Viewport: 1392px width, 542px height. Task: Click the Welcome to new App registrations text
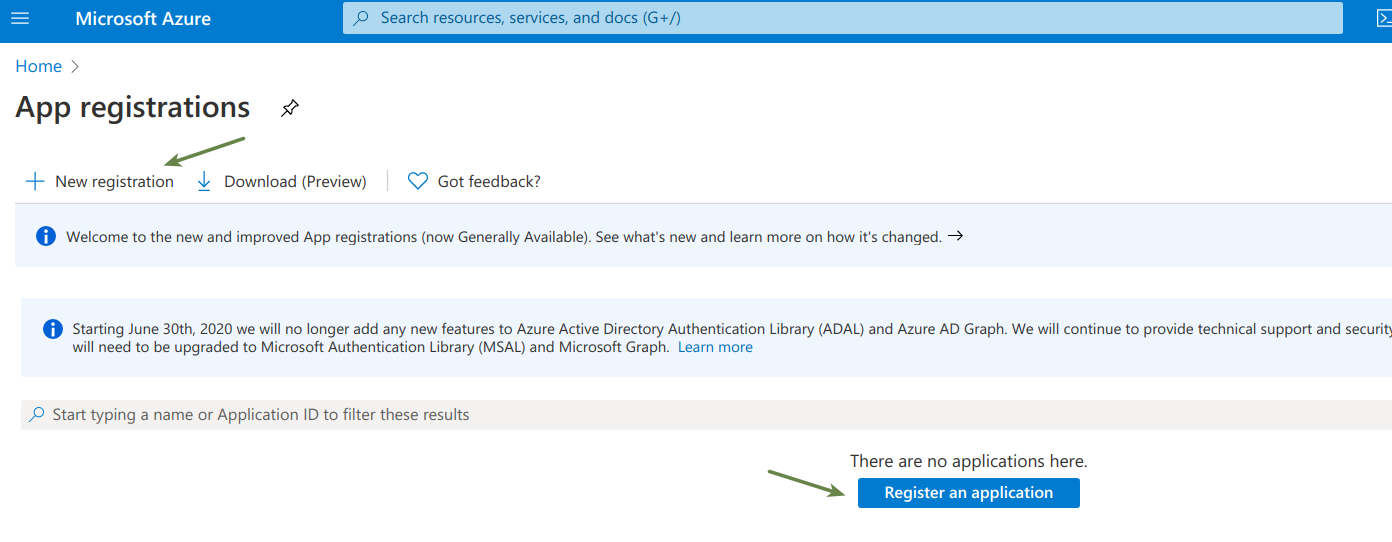504,237
